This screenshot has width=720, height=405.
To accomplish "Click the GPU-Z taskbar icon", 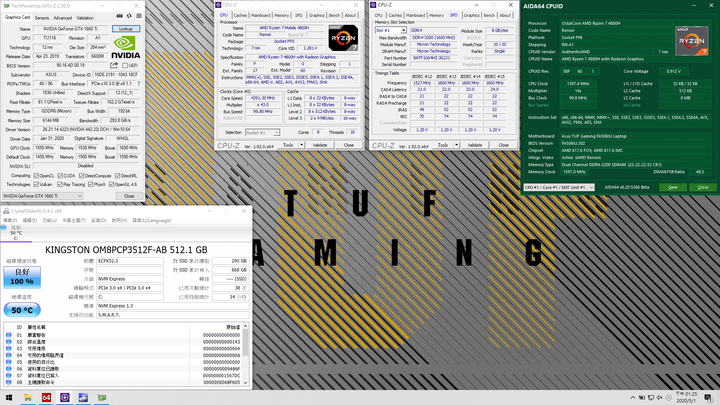I will (x=101, y=397).
